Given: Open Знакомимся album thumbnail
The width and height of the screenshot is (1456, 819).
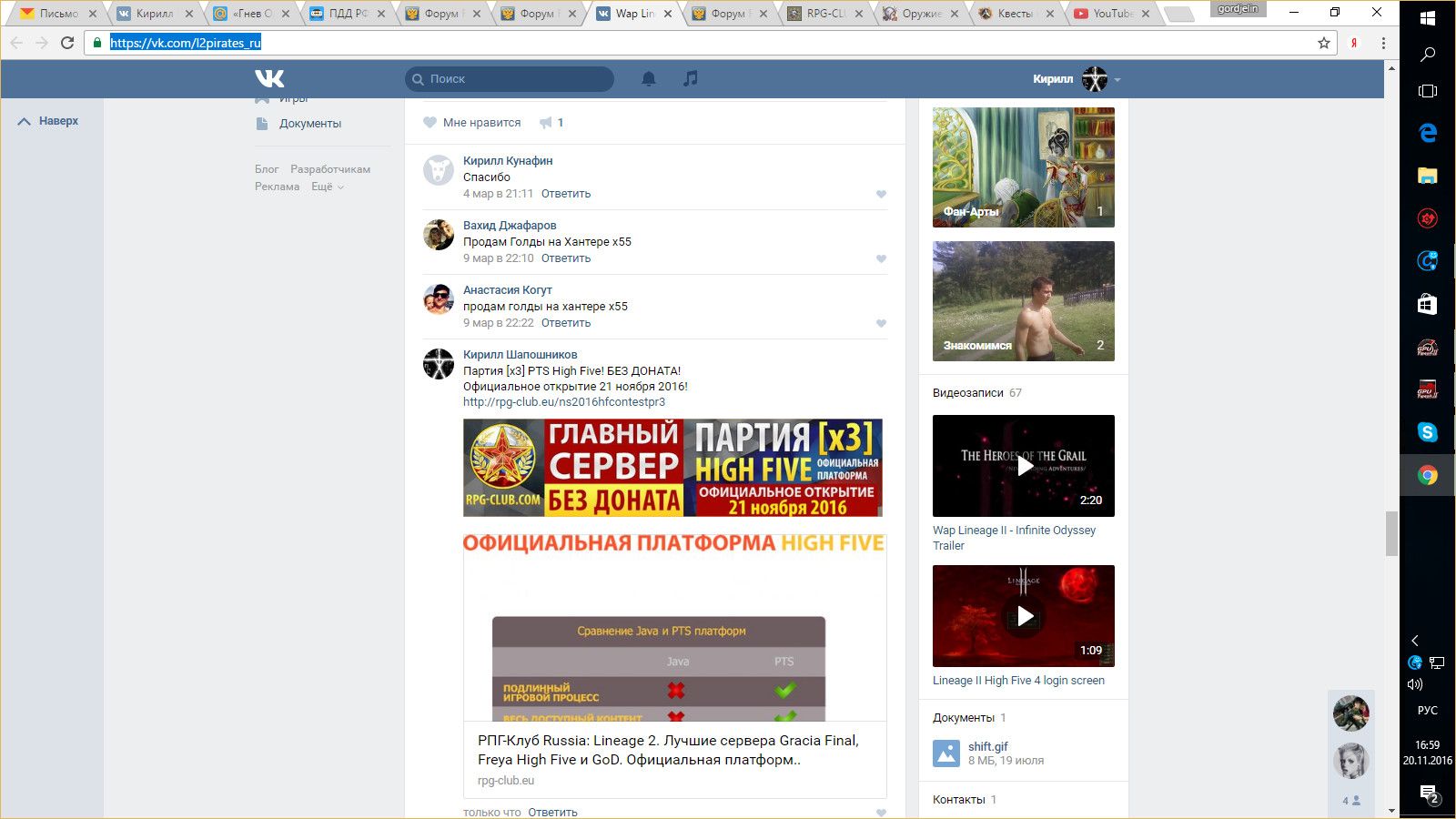Looking at the screenshot, I should [1024, 301].
